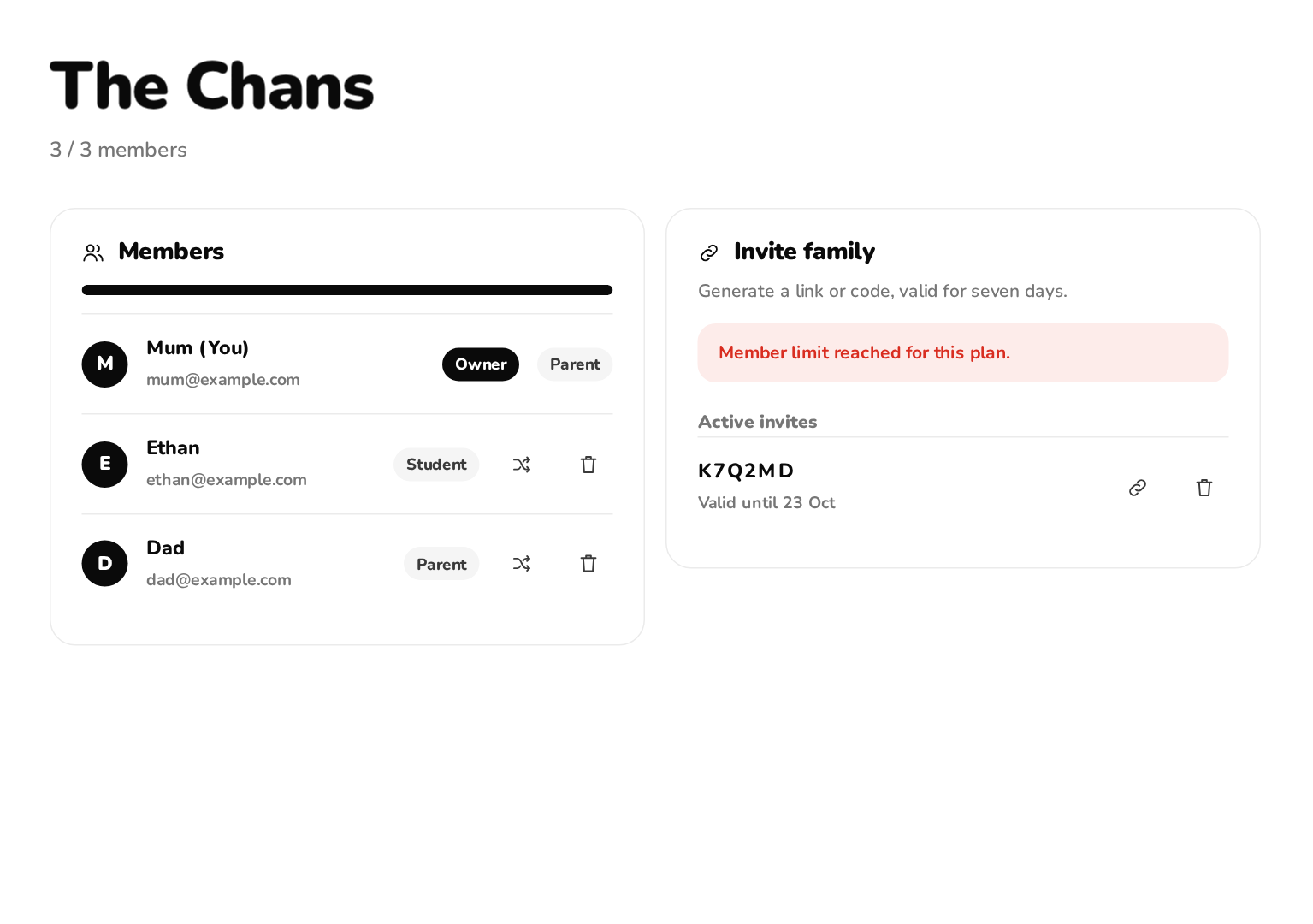Screen dimensions: 1313x924
Task: Click the K7Q2MD invite code
Action: [x=746, y=471]
